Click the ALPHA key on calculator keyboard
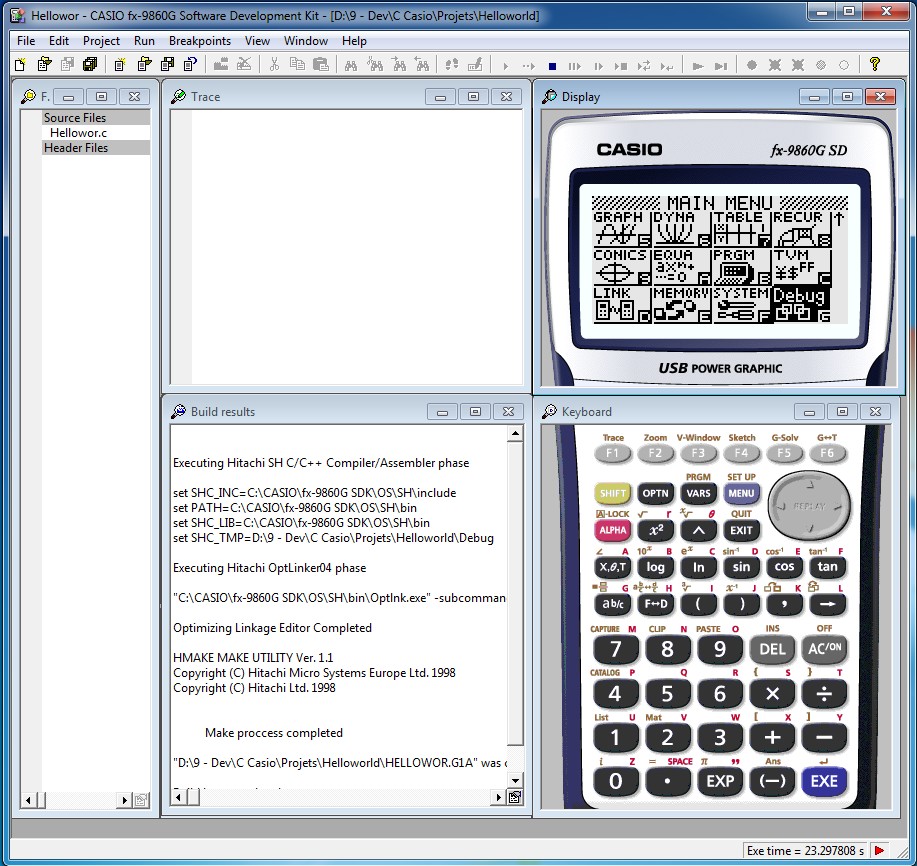 (x=612, y=530)
